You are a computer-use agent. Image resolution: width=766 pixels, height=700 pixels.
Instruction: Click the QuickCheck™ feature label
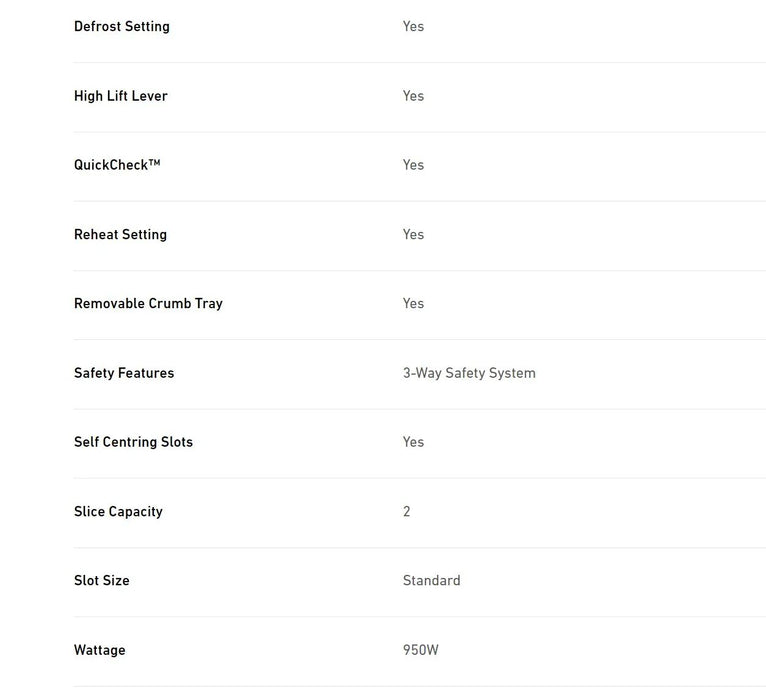click(x=117, y=165)
